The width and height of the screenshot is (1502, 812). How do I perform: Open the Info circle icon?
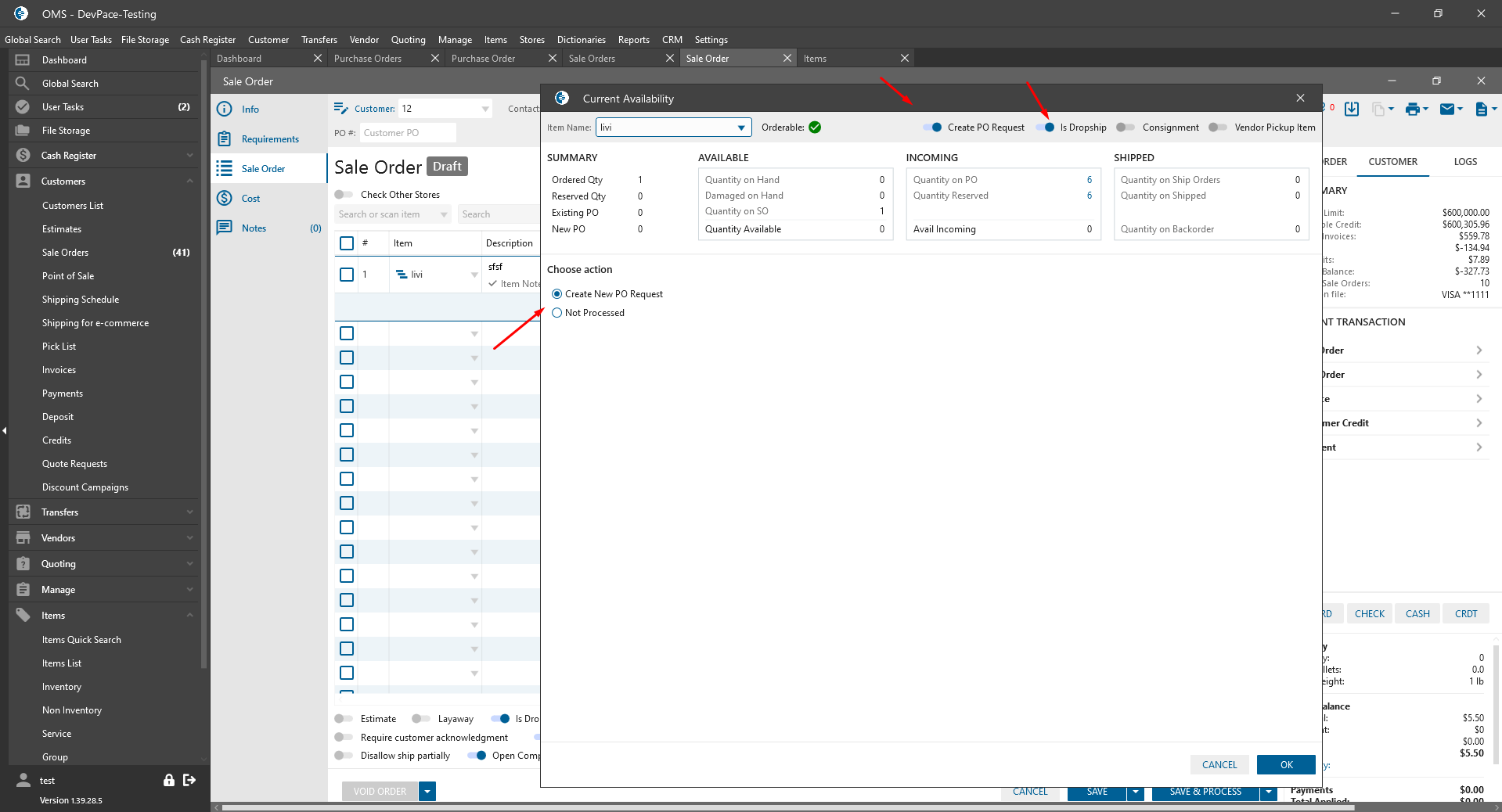225,110
